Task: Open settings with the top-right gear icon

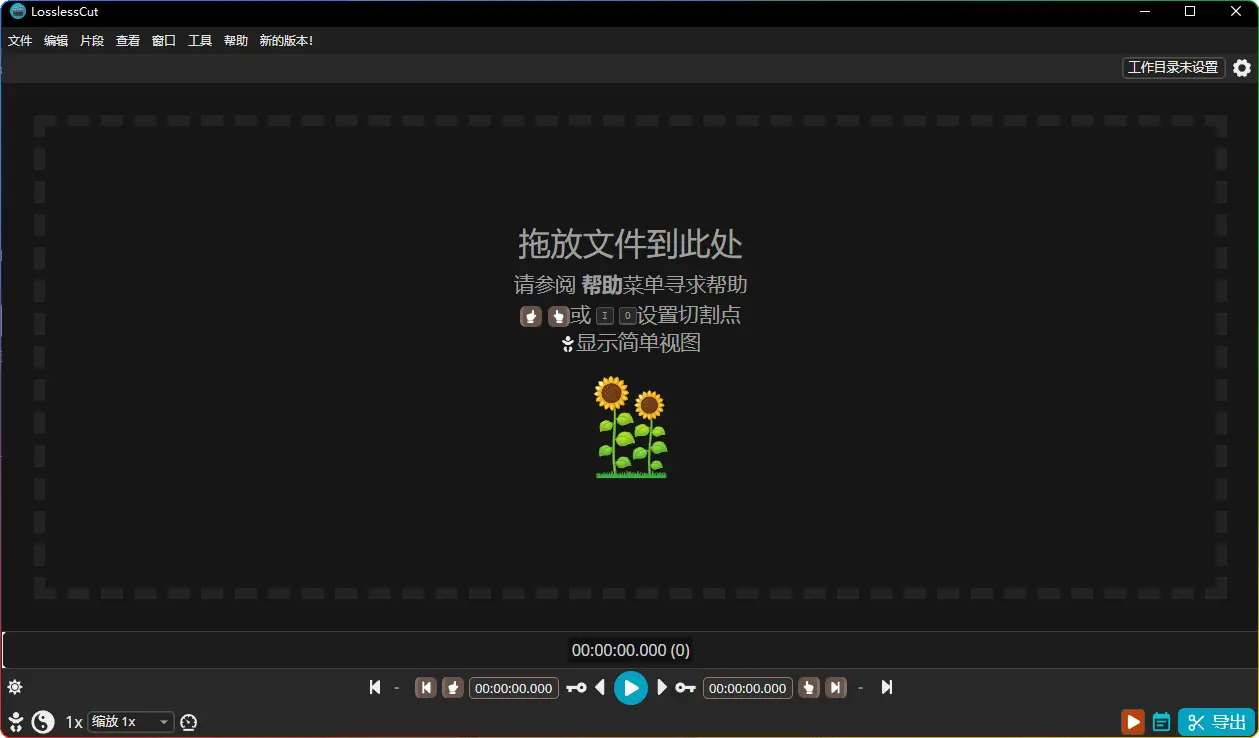Action: tap(1241, 68)
